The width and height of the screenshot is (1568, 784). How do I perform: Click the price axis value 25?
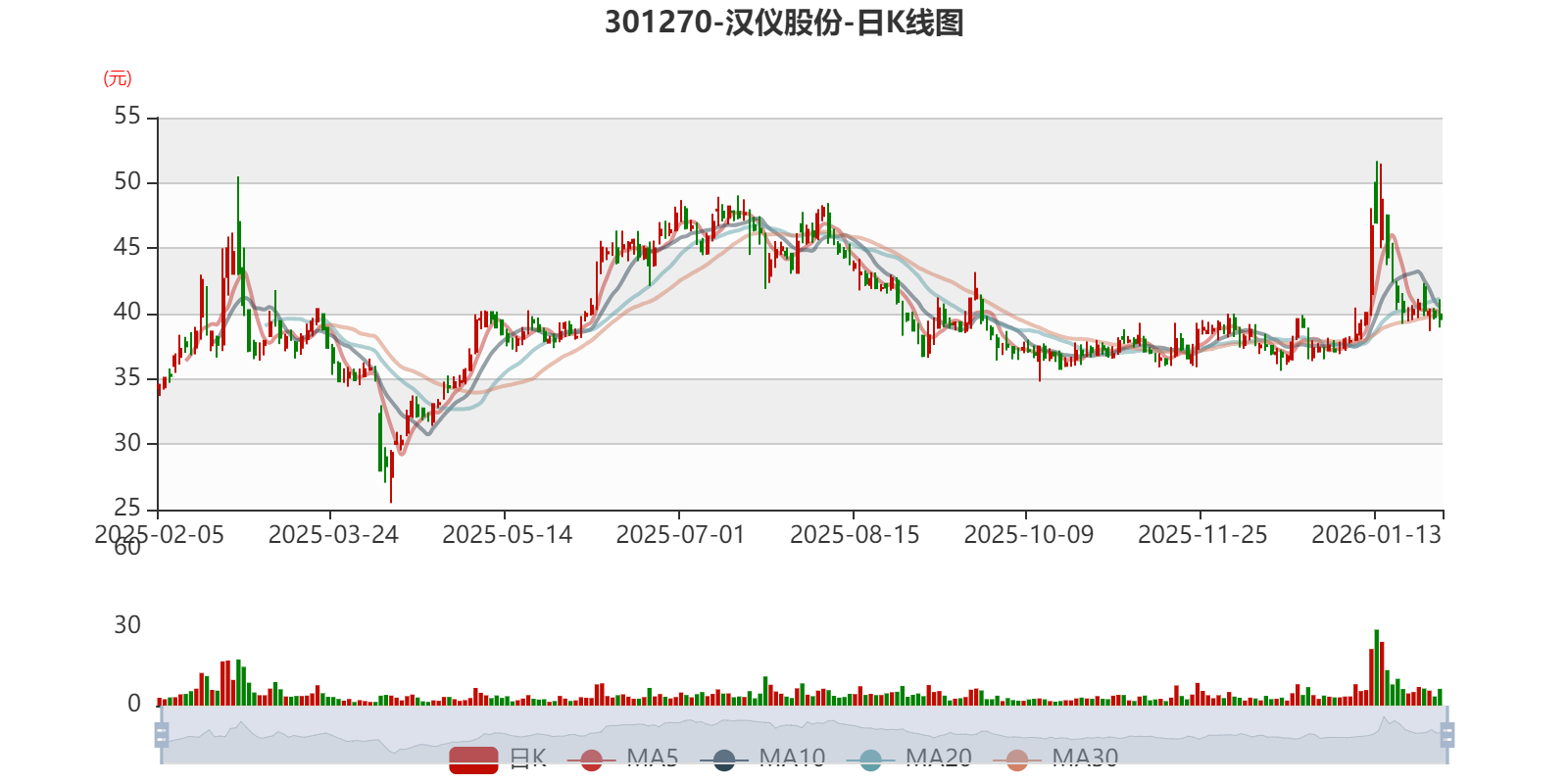pyautogui.click(x=127, y=508)
